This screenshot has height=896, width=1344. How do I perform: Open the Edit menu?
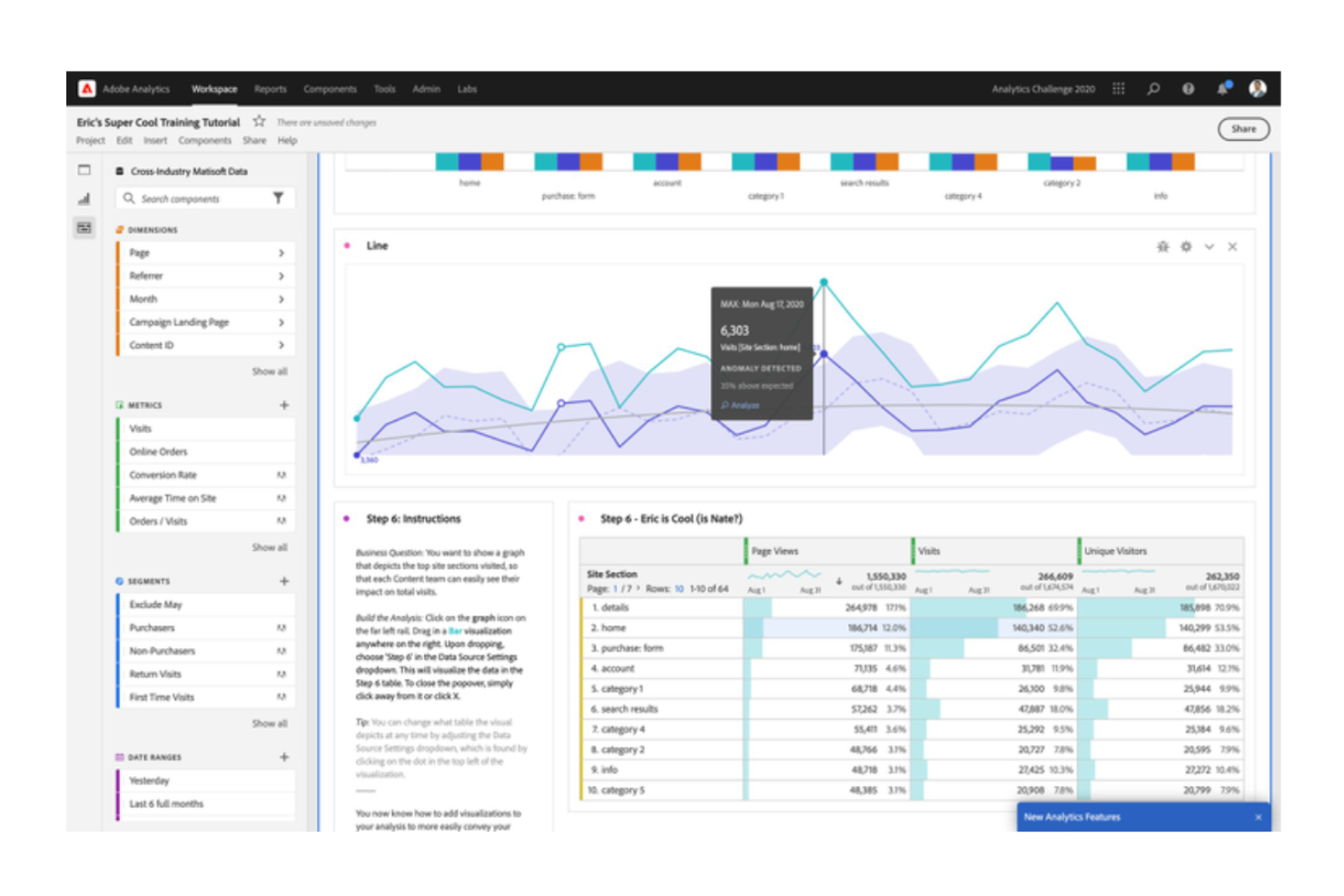[124, 141]
